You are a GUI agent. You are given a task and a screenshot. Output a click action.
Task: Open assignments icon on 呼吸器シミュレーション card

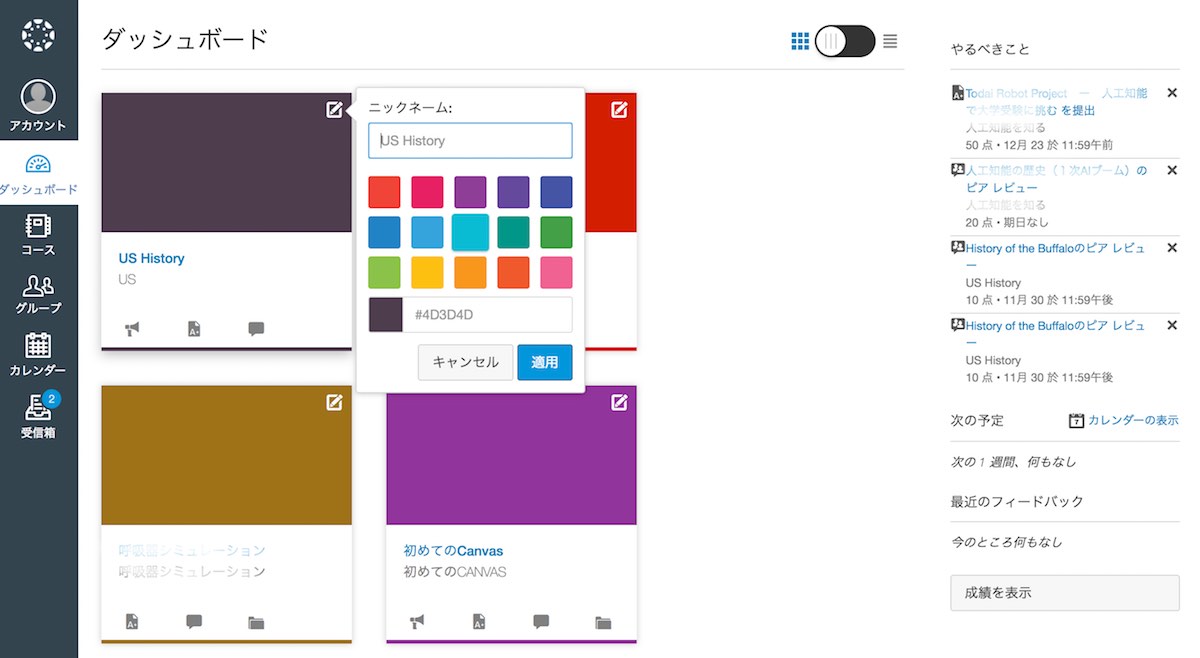tap(132, 622)
